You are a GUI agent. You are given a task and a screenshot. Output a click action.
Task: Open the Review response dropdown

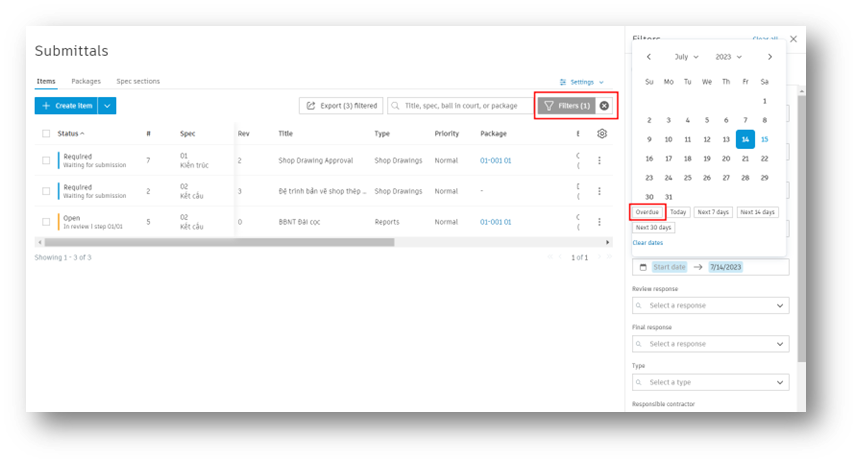tap(710, 305)
